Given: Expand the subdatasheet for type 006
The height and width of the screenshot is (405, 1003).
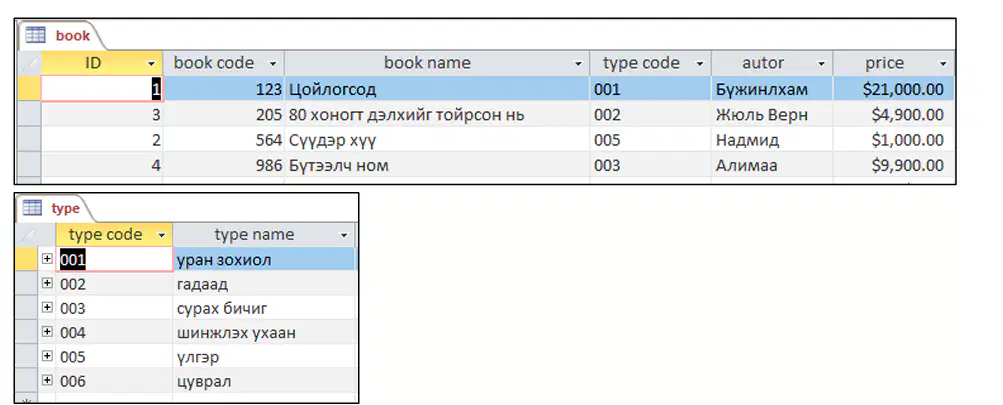Looking at the screenshot, I should pos(47,380).
